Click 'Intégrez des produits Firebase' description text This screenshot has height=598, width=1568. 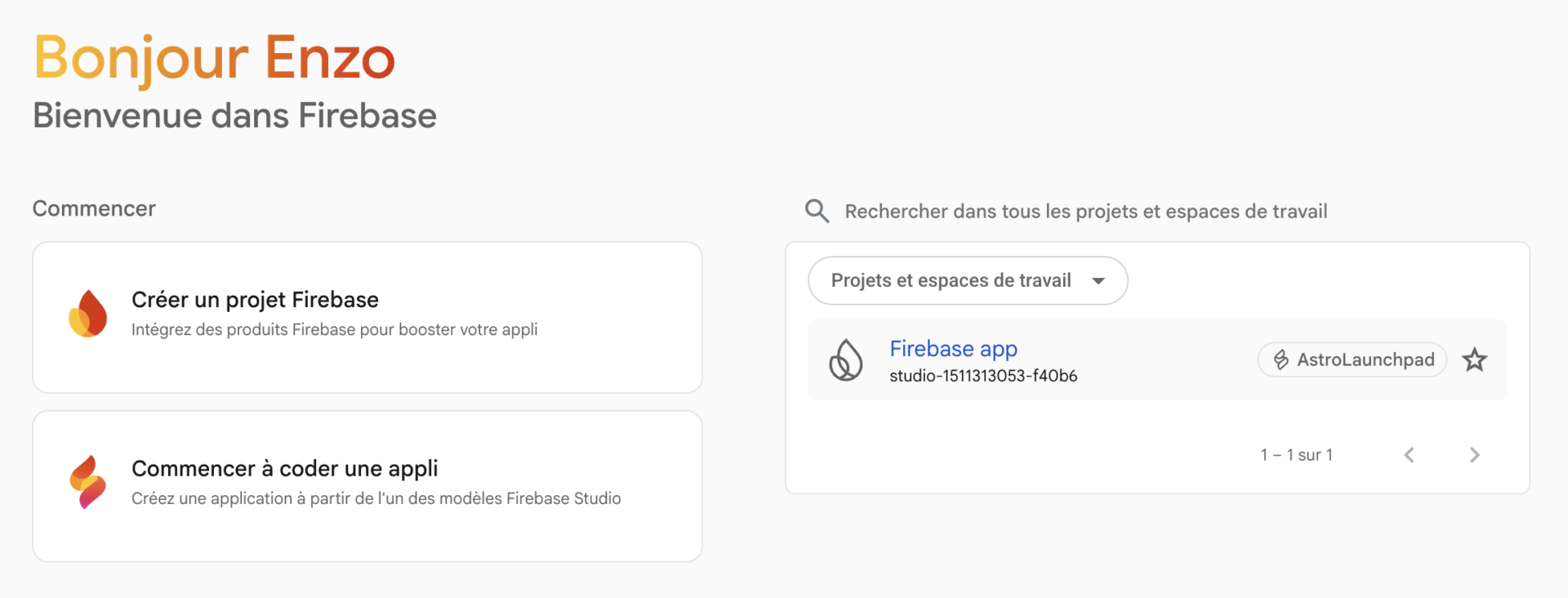[x=334, y=330]
